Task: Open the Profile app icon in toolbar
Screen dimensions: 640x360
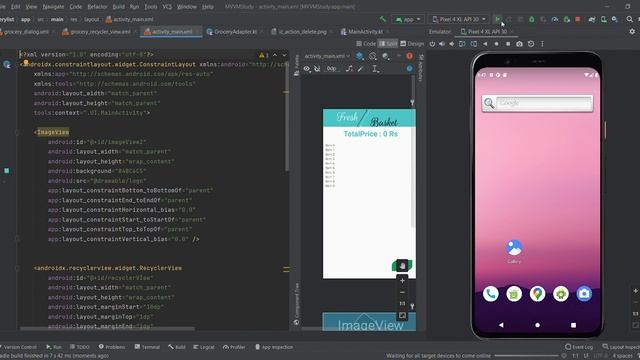Action: [555, 19]
